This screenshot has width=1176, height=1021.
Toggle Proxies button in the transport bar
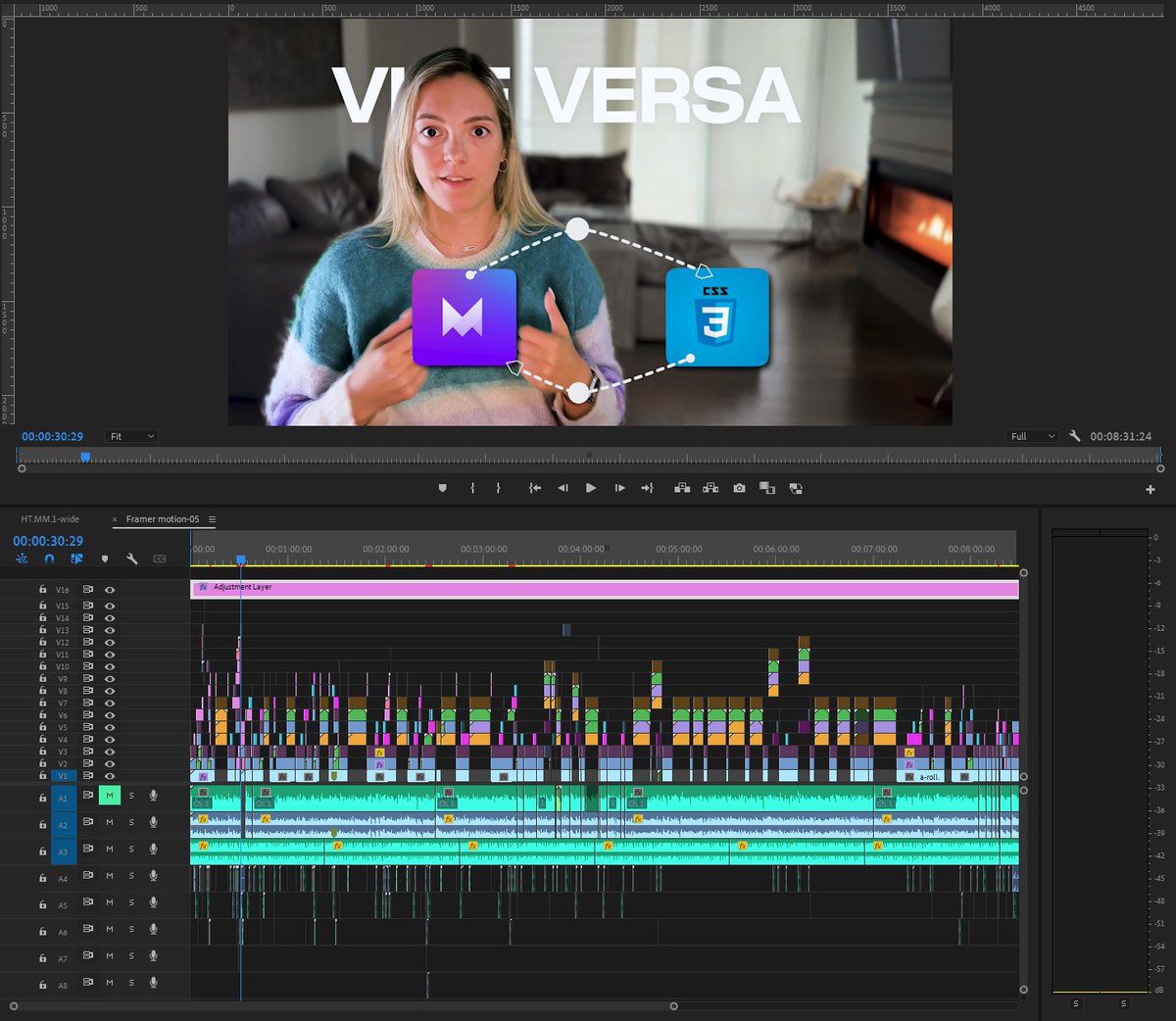point(796,488)
